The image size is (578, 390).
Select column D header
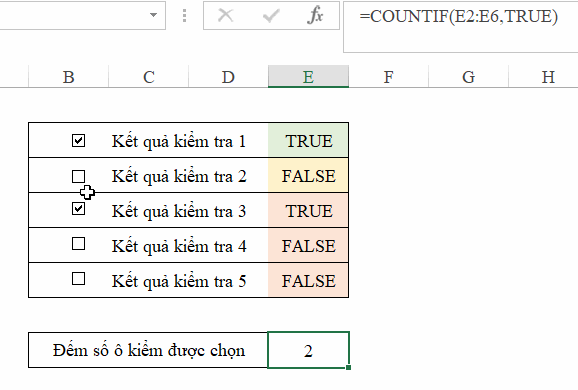[228, 77]
